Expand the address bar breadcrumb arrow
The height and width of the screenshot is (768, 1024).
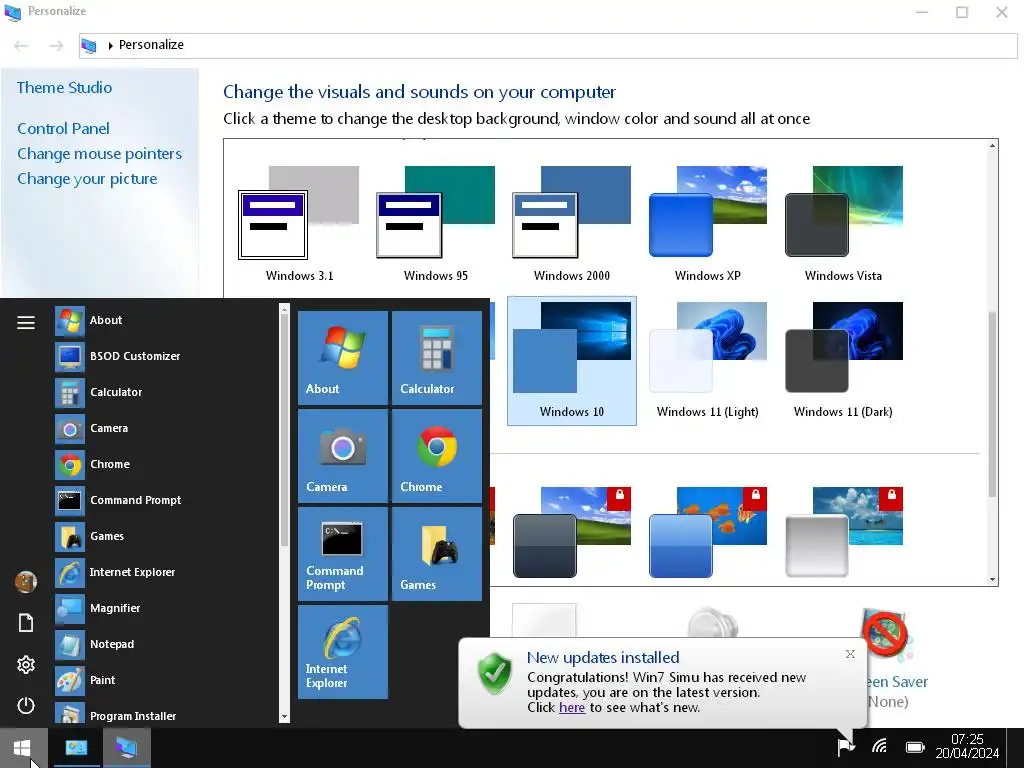click(110, 46)
